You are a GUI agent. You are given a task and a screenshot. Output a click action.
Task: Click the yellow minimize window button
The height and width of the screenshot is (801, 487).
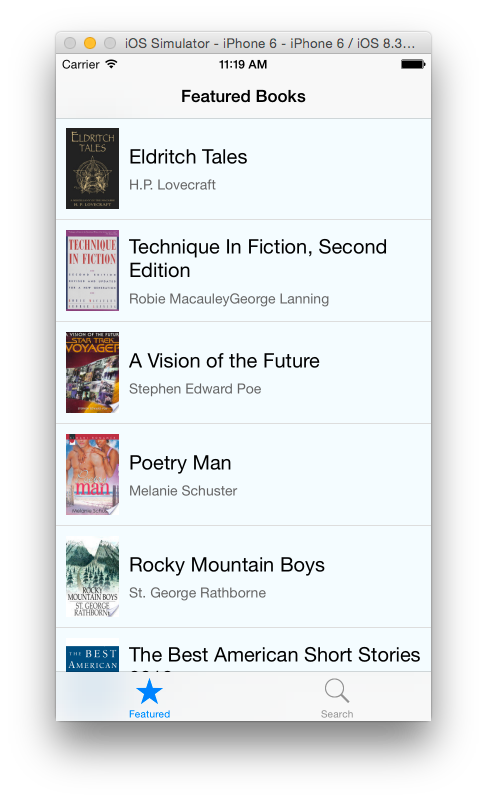(90, 43)
